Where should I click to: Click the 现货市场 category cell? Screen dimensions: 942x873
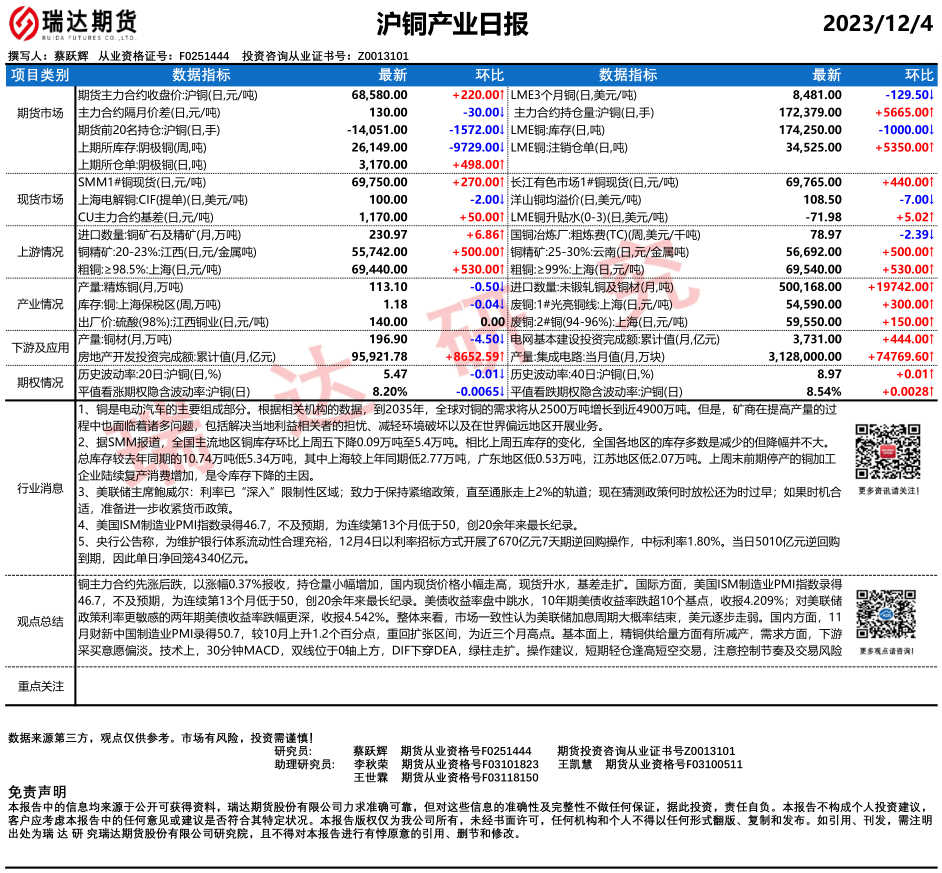coord(40,200)
